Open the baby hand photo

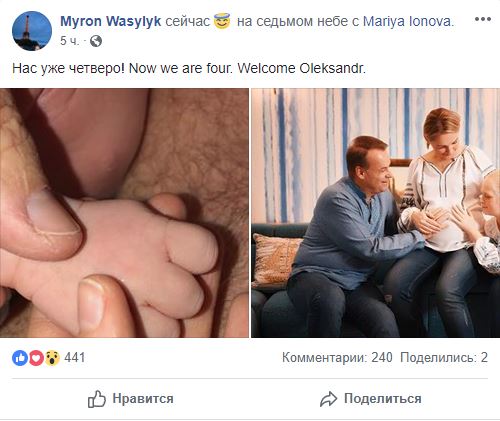(124, 213)
